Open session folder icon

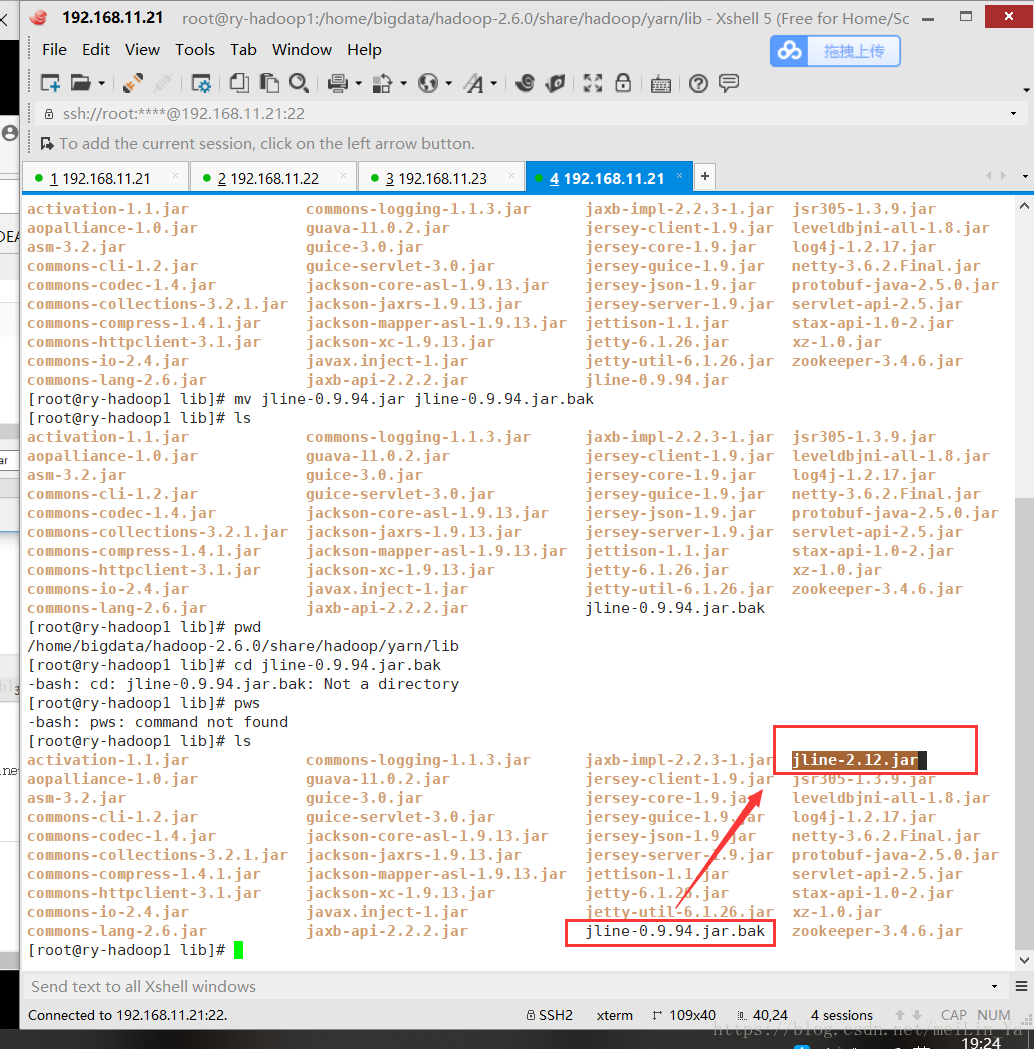(x=80, y=84)
